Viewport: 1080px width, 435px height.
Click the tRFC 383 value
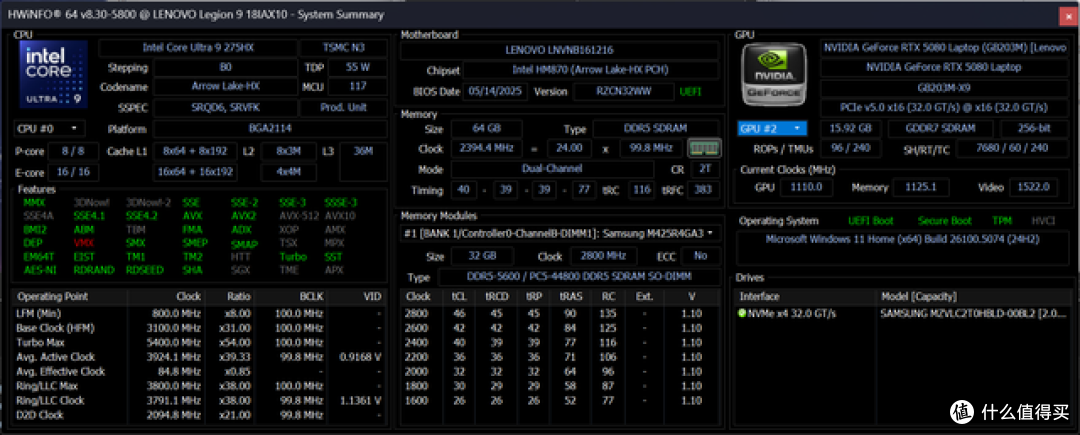703,190
